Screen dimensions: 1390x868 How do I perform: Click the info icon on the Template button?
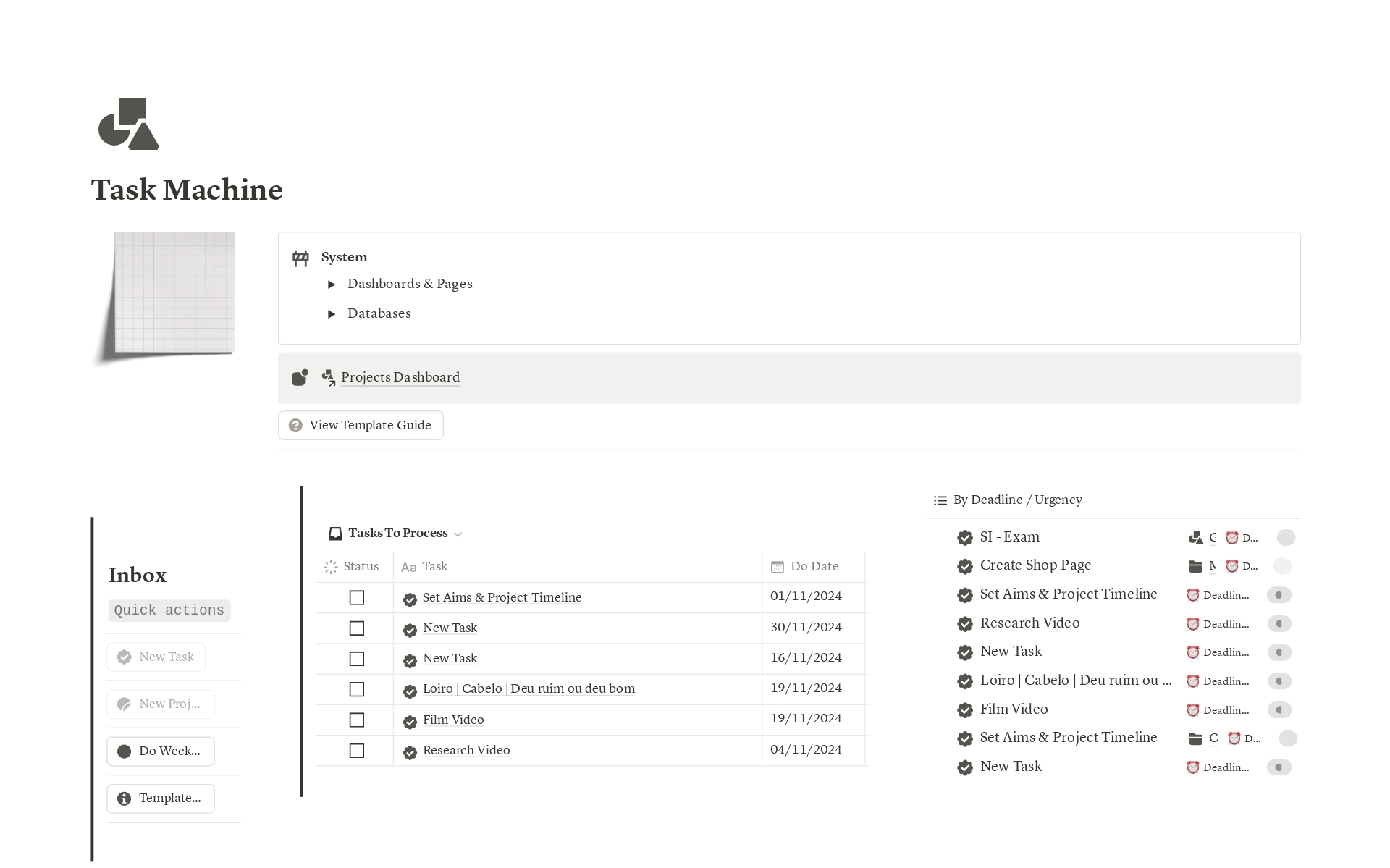(x=123, y=798)
